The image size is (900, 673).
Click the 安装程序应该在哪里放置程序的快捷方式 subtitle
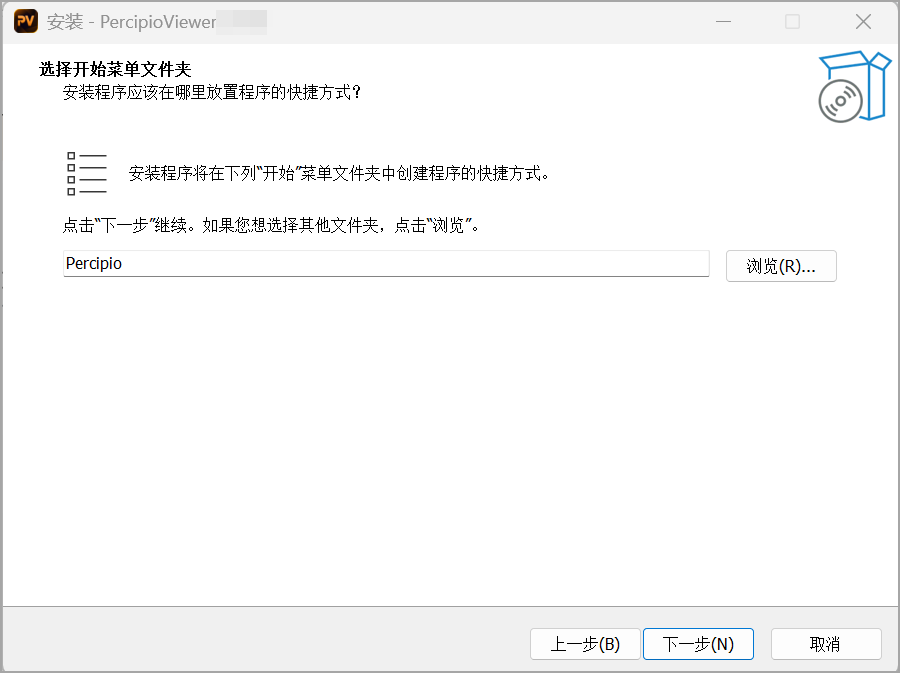click(212, 92)
